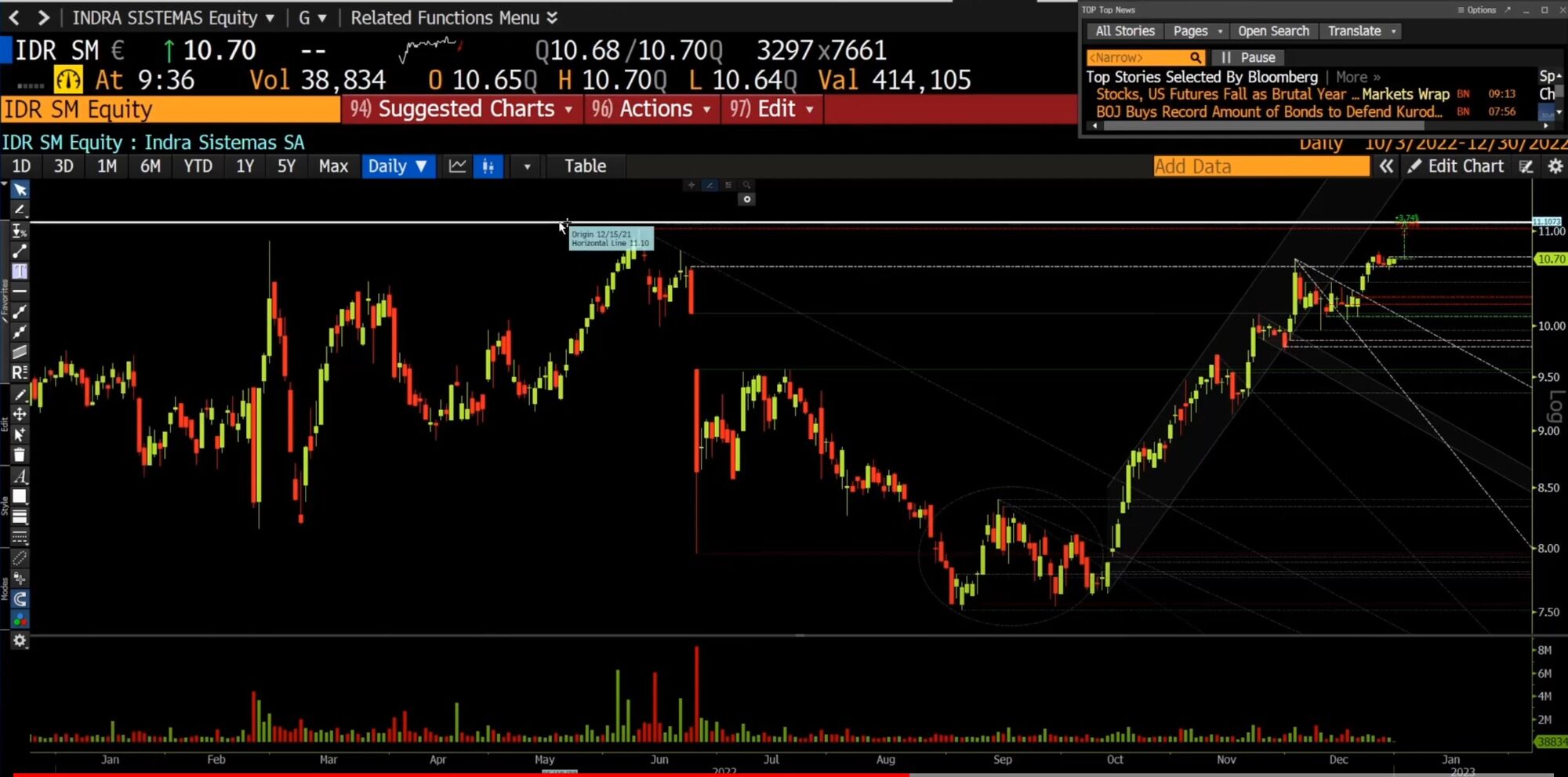This screenshot has width=1568, height=777.
Task: Choose the percent change measure tool
Action: pyautogui.click(x=20, y=231)
